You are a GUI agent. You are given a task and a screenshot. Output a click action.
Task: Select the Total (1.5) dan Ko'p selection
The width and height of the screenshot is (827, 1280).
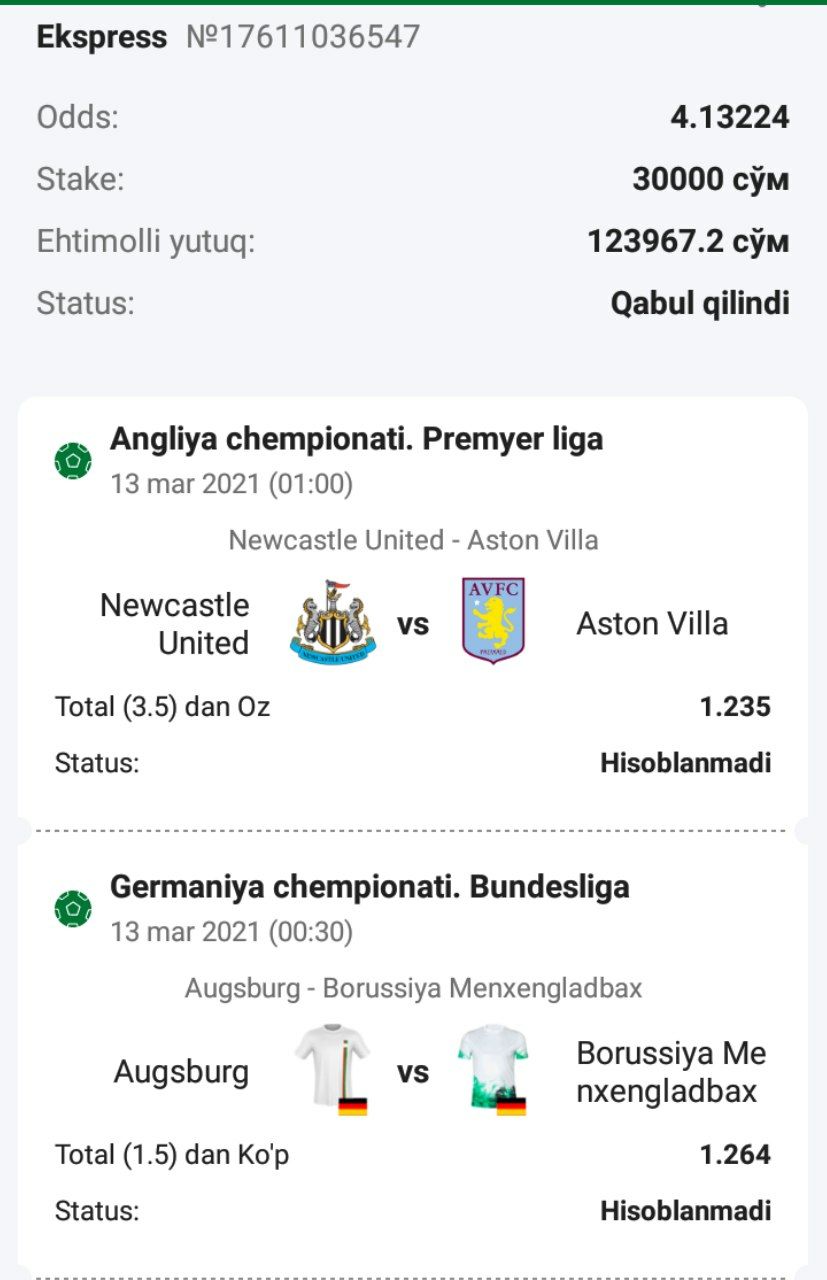tap(172, 1155)
